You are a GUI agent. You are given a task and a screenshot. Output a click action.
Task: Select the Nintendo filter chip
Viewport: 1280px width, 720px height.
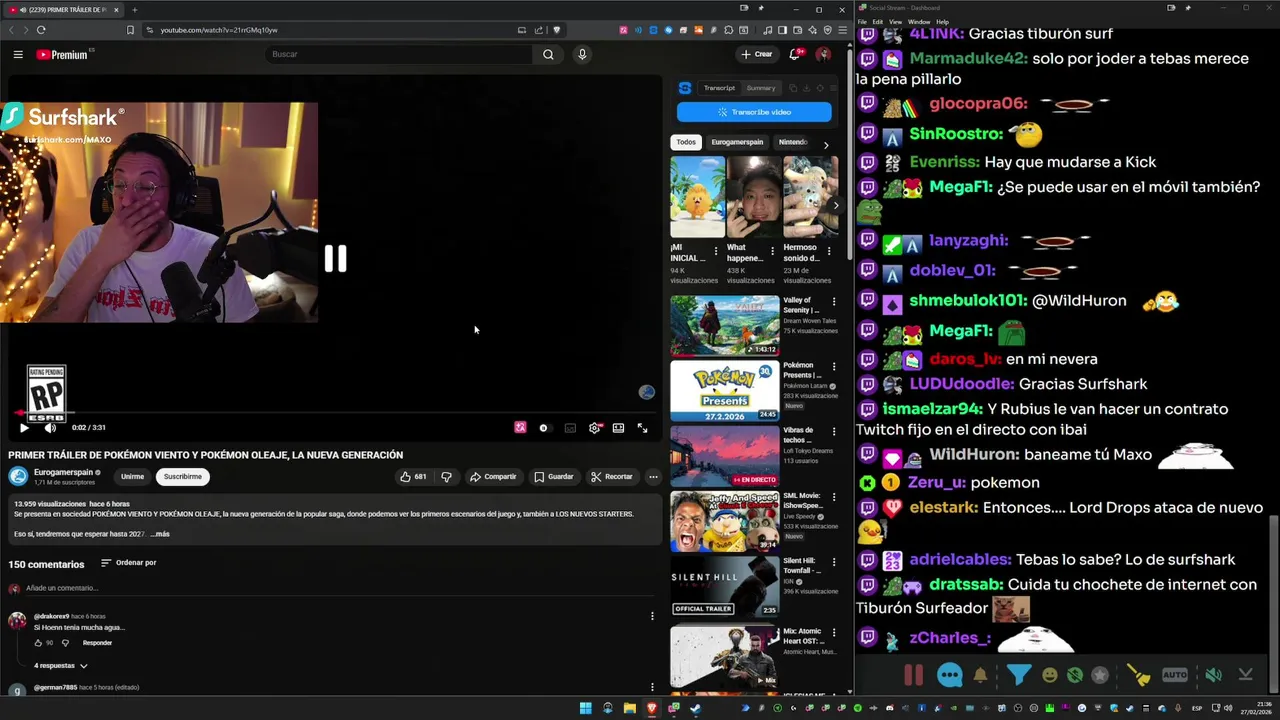(x=793, y=142)
